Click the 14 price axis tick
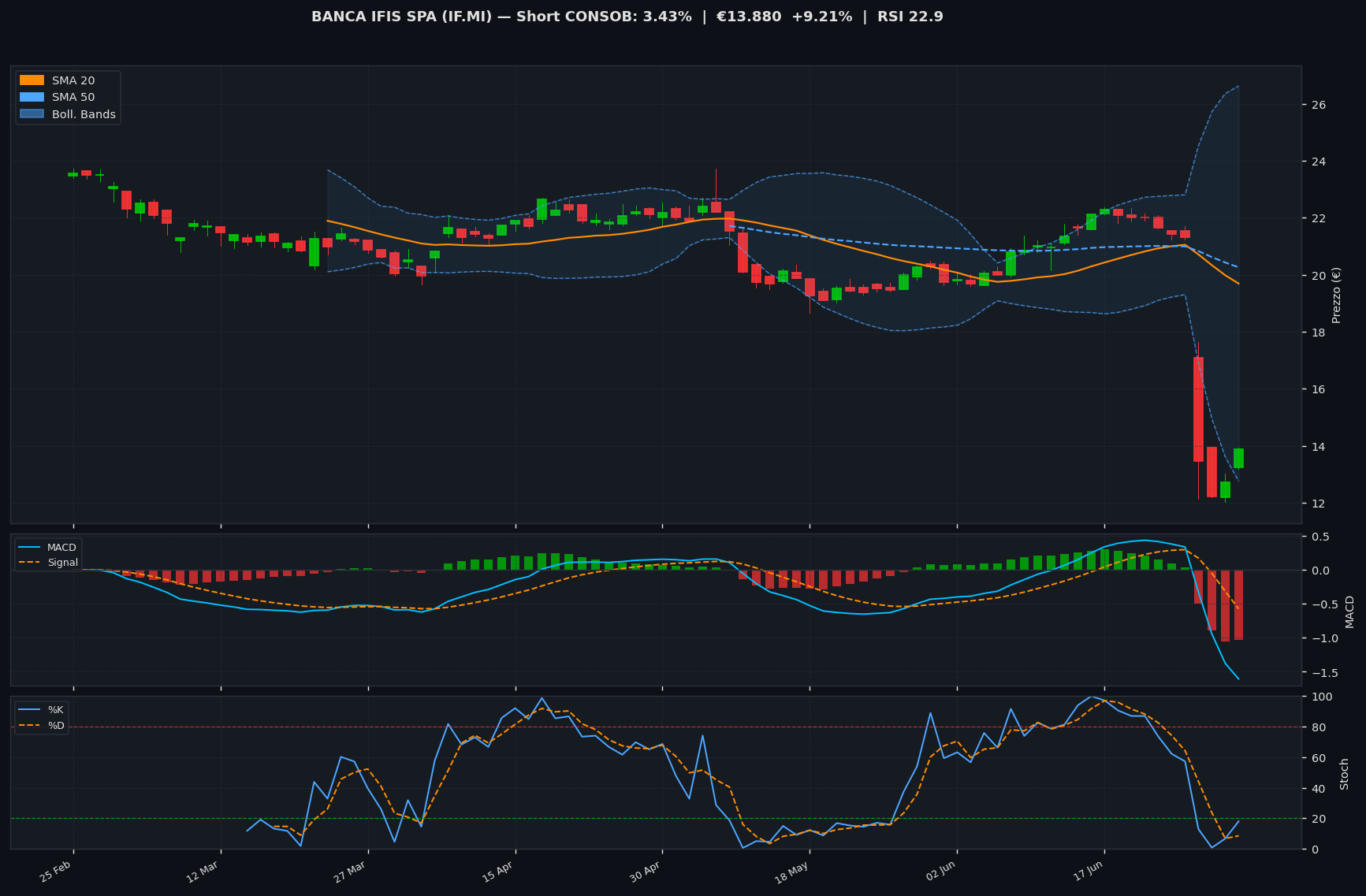The image size is (1366, 896). (1318, 447)
